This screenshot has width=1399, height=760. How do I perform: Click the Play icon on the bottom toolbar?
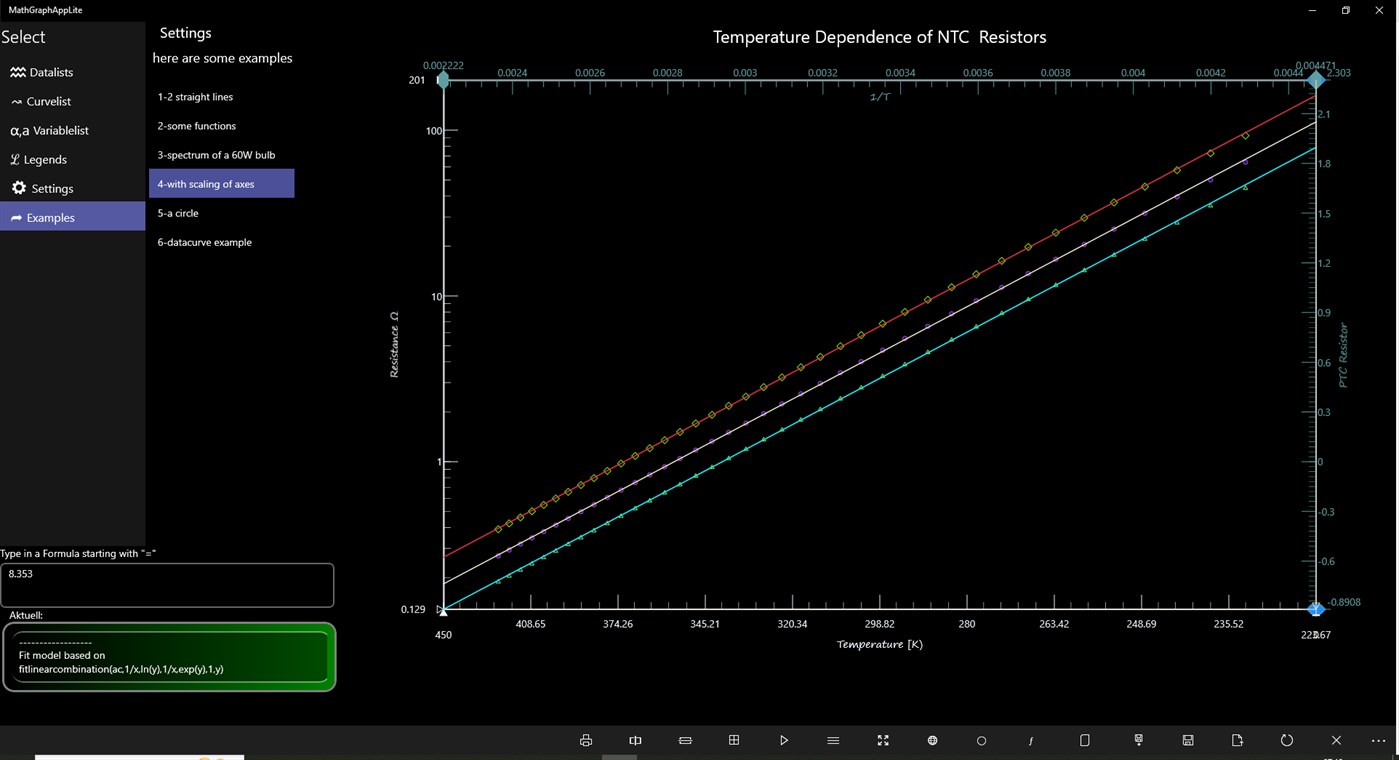click(784, 740)
